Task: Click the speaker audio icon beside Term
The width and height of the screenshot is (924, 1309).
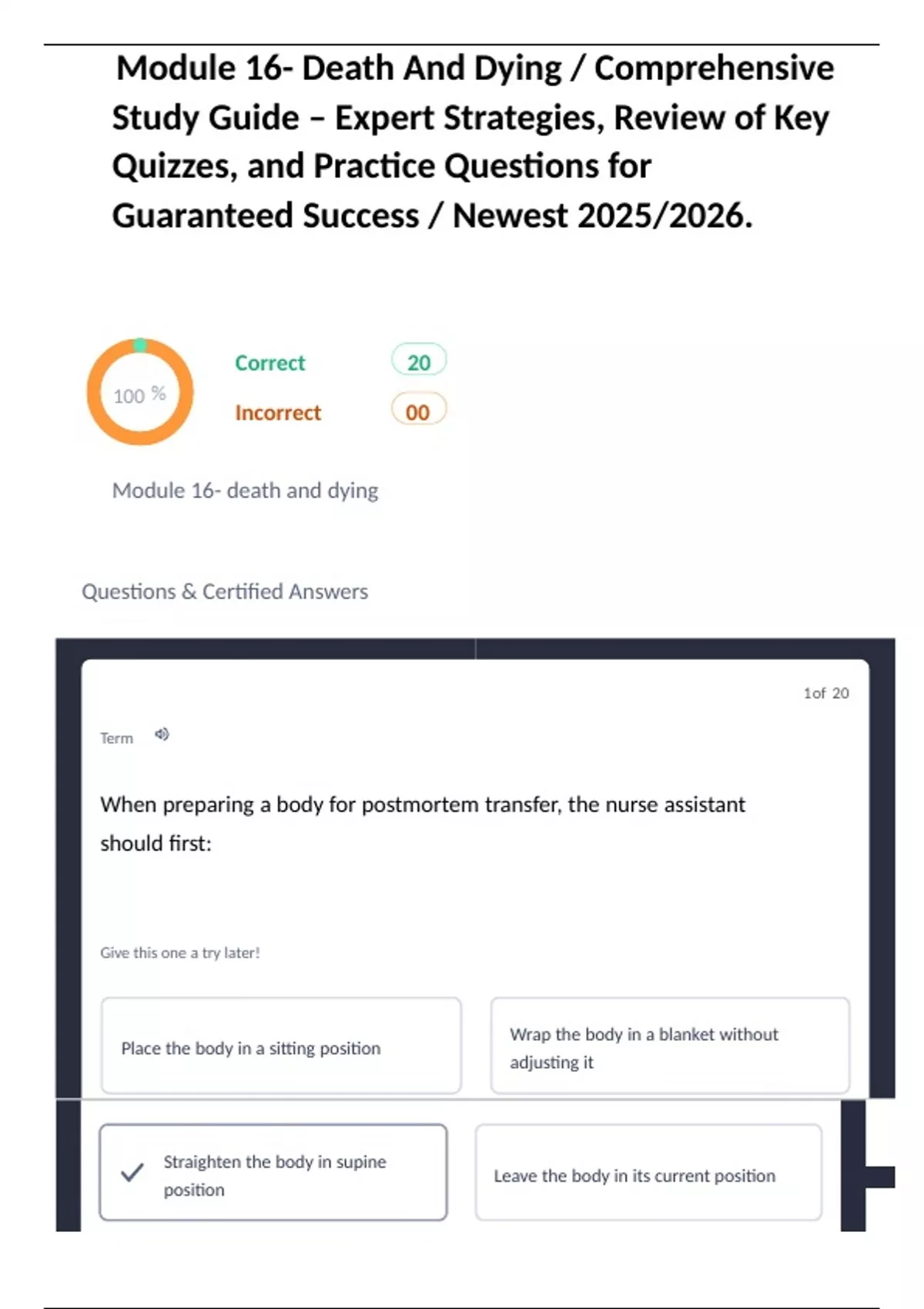Action: [x=162, y=735]
